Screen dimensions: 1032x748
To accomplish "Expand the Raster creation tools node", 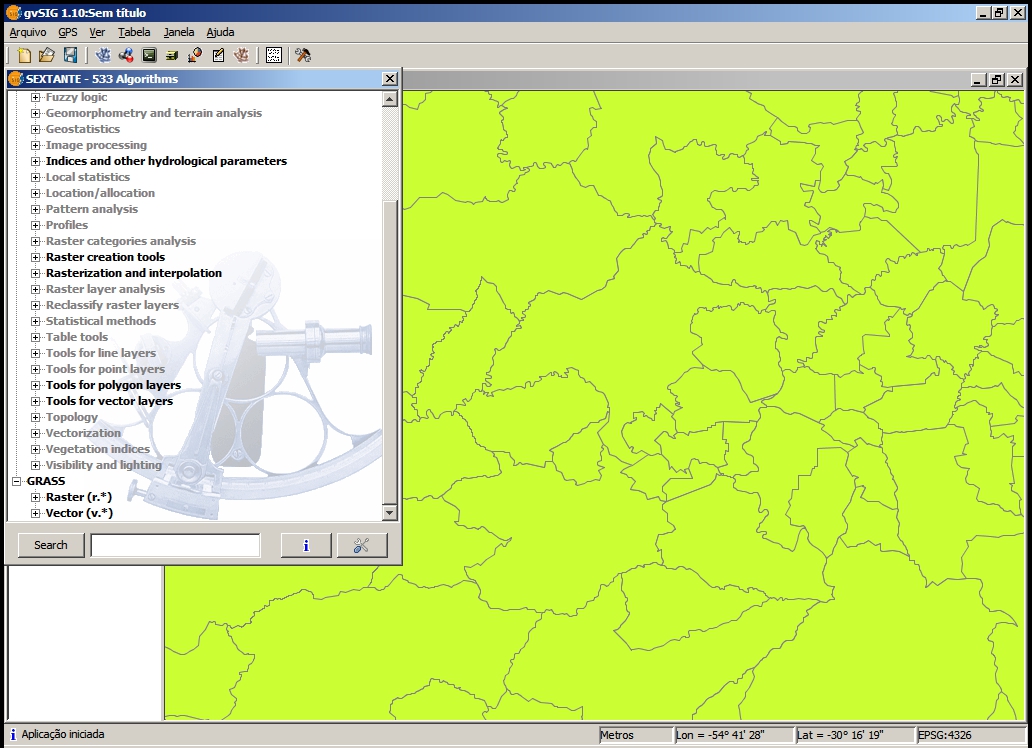I will pyautogui.click(x=36, y=257).
